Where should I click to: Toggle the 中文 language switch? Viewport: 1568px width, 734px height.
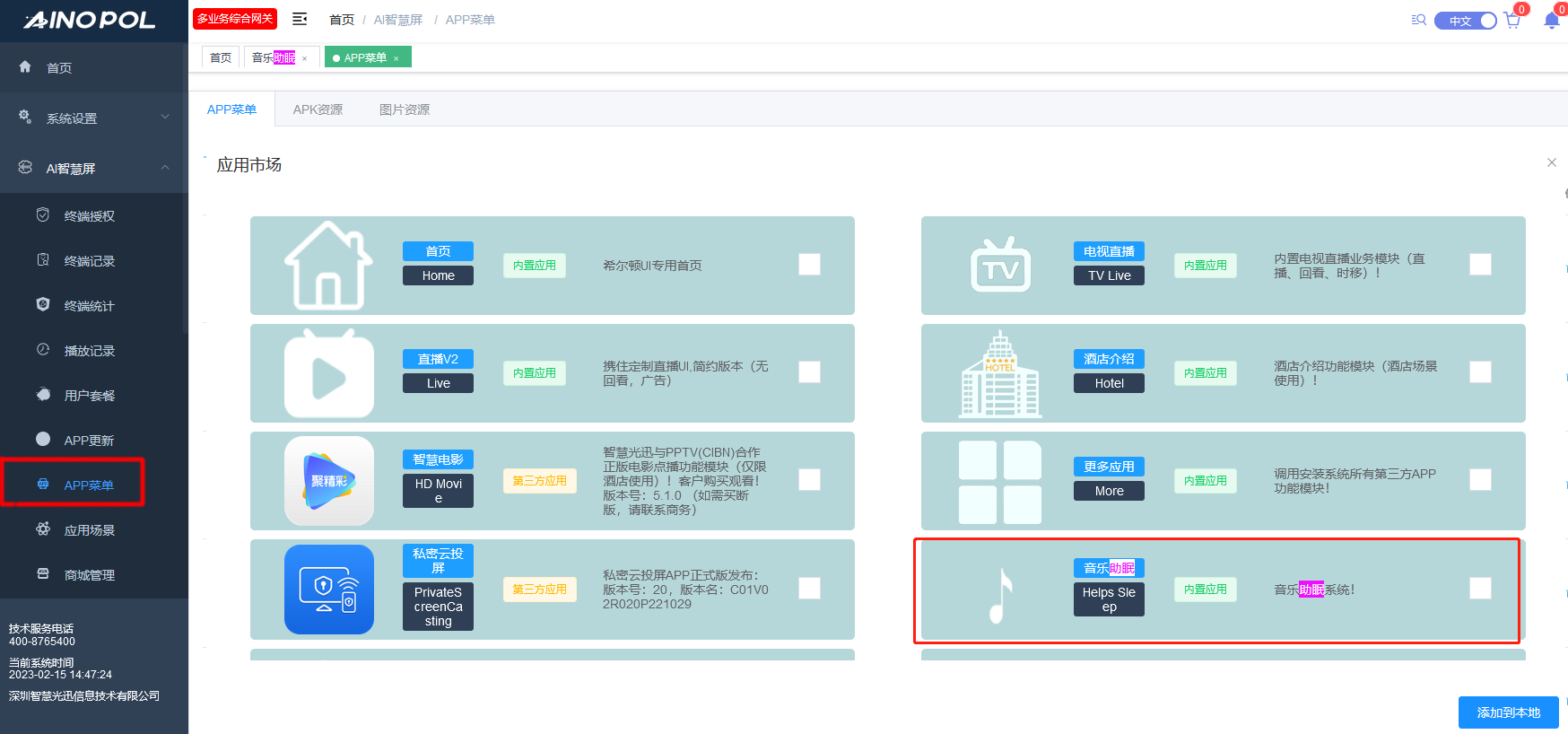(1465, 21)
